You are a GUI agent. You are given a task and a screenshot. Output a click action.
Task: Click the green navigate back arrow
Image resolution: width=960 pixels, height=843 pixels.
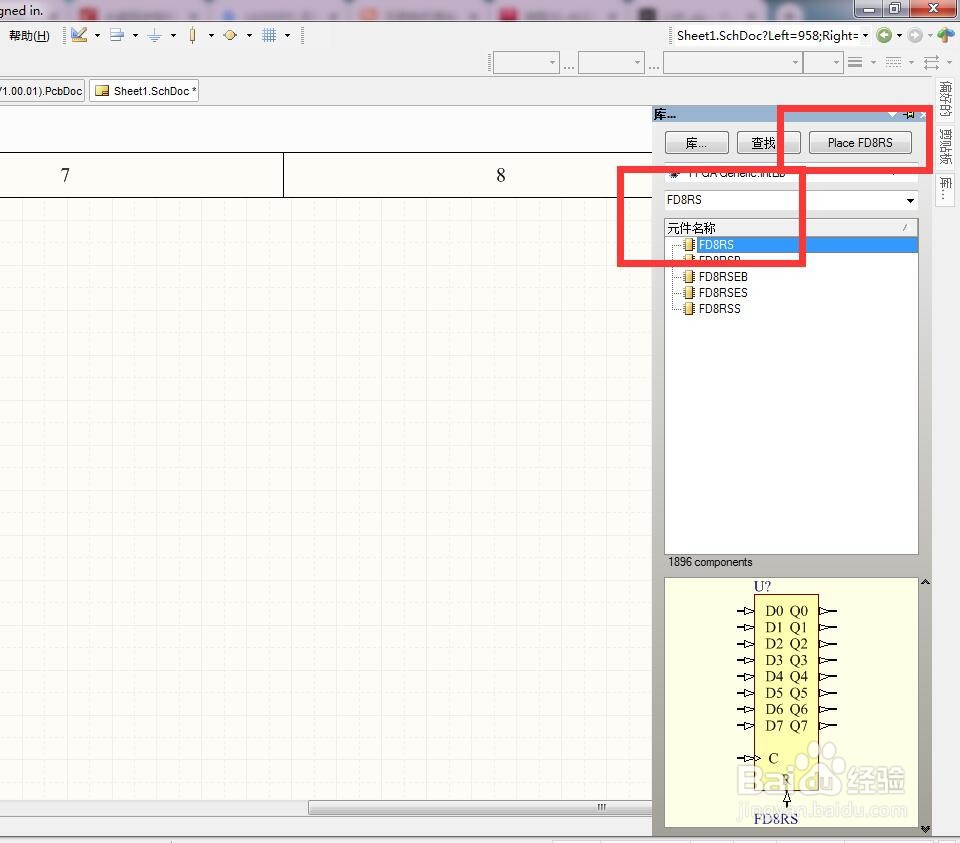(x=883, y=36)
